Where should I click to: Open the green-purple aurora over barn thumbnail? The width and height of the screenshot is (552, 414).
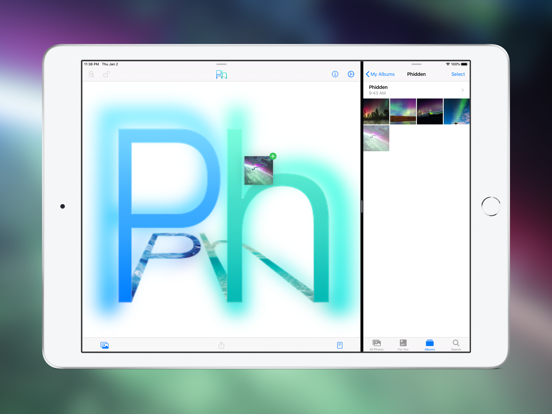[403, 111]
